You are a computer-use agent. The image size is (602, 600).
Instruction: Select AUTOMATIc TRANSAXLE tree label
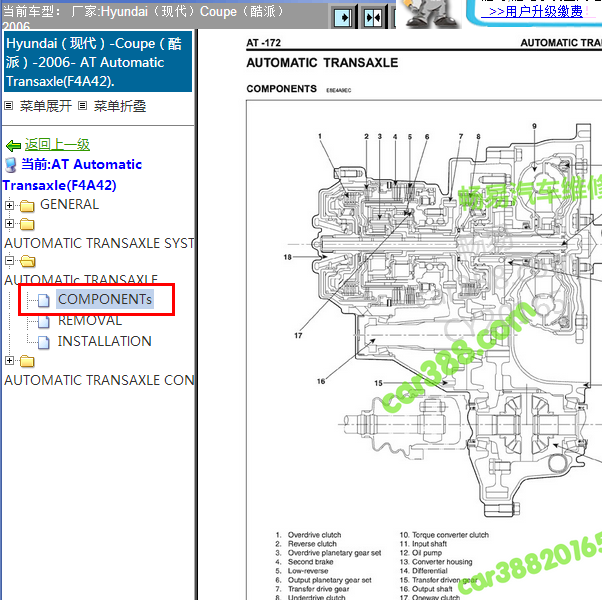(81, 279)
